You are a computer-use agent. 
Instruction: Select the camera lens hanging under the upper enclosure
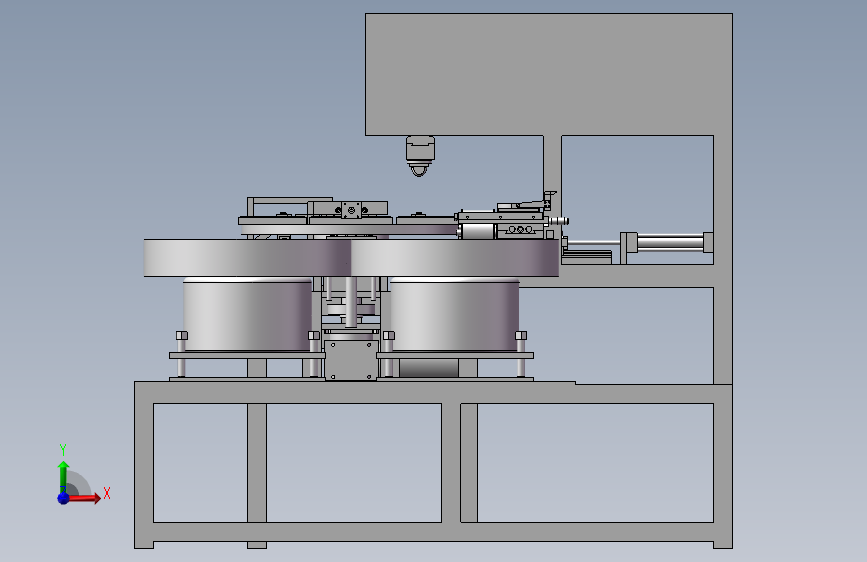[x=420, y=156]
